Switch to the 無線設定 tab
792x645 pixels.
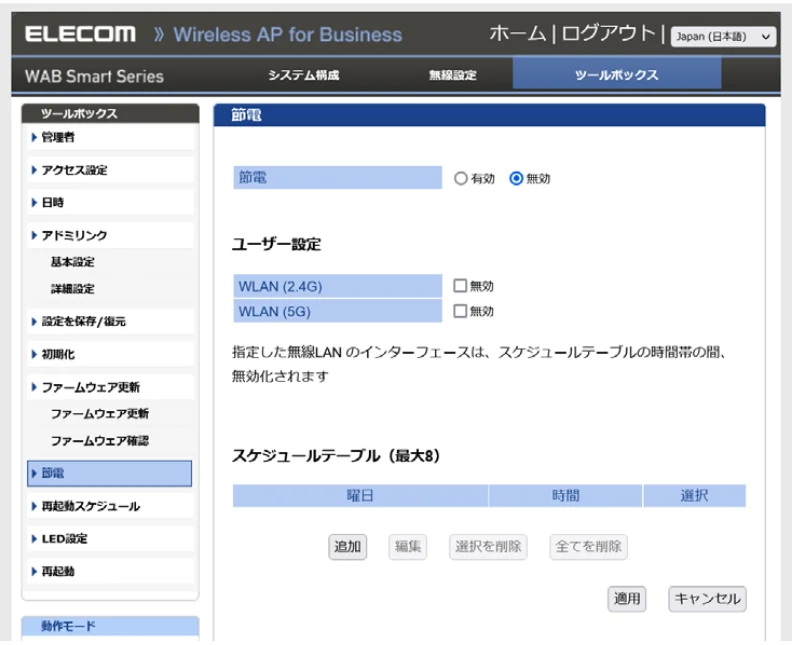[453, 75]
